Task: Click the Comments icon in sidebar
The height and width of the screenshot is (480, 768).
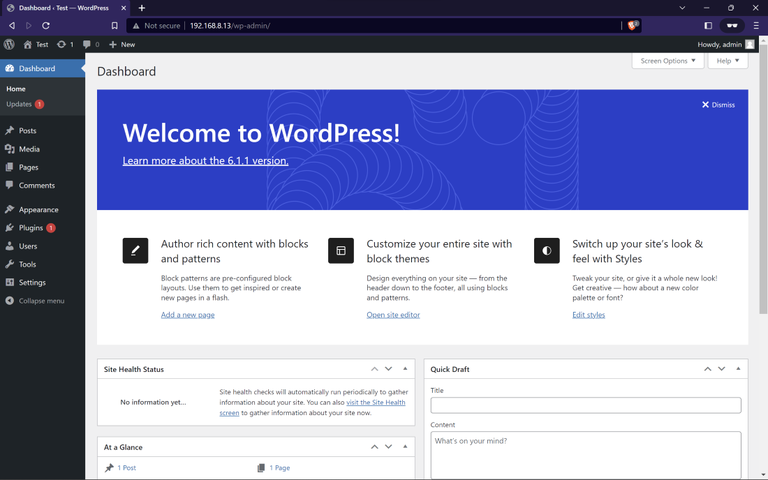Action: (x=9, y=185)
